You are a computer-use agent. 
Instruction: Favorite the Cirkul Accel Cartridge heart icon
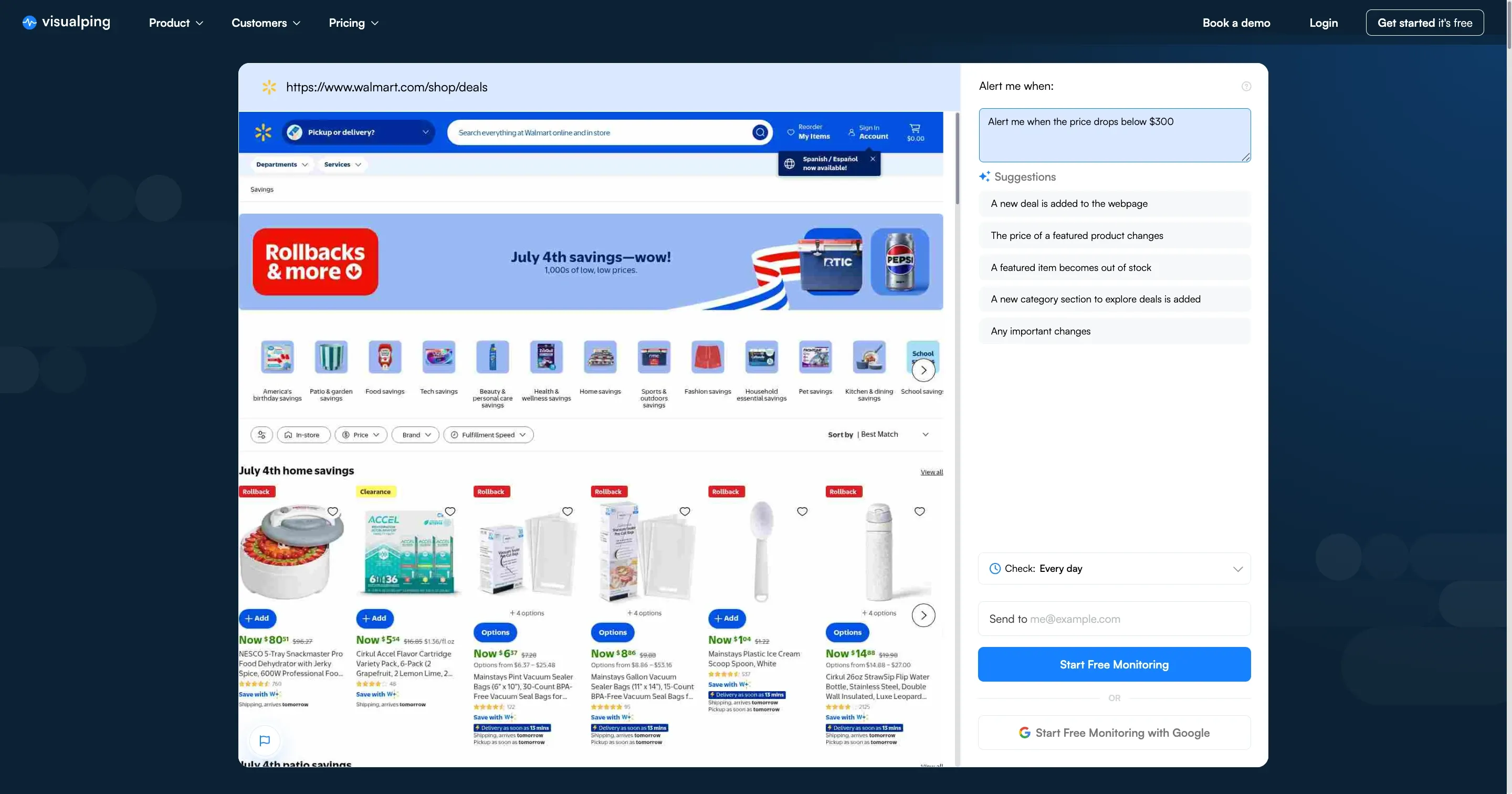click(x=450, y=511)
